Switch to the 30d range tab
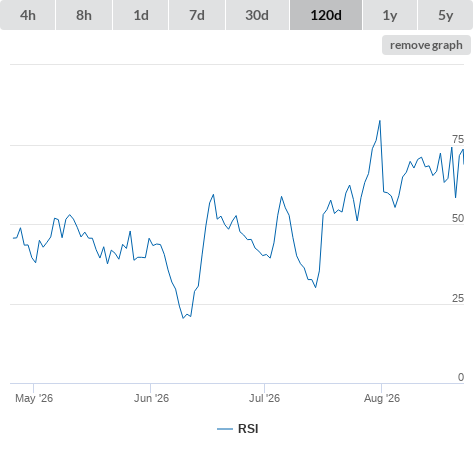The width and height of the screenshot is (474, 455). [257, 15]
